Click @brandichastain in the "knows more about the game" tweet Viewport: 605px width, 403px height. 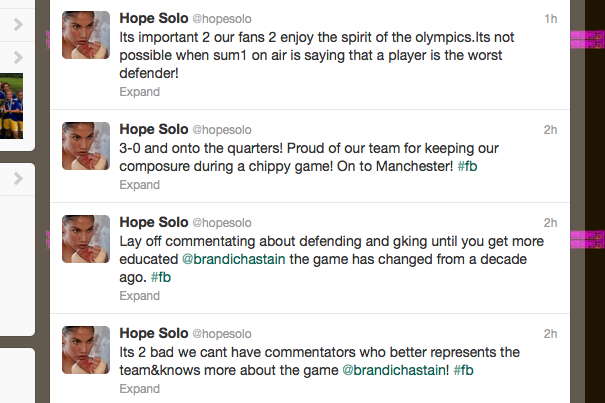[396, 370]
